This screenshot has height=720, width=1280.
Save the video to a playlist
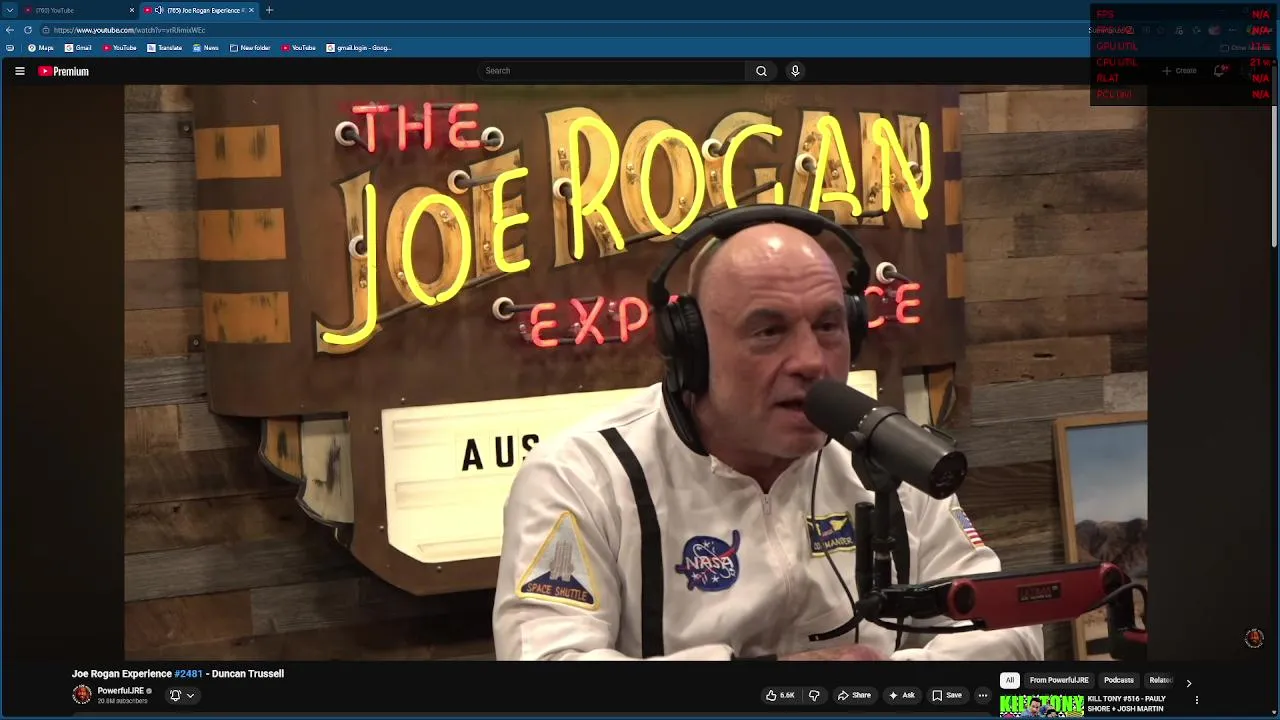pos(947,695)
